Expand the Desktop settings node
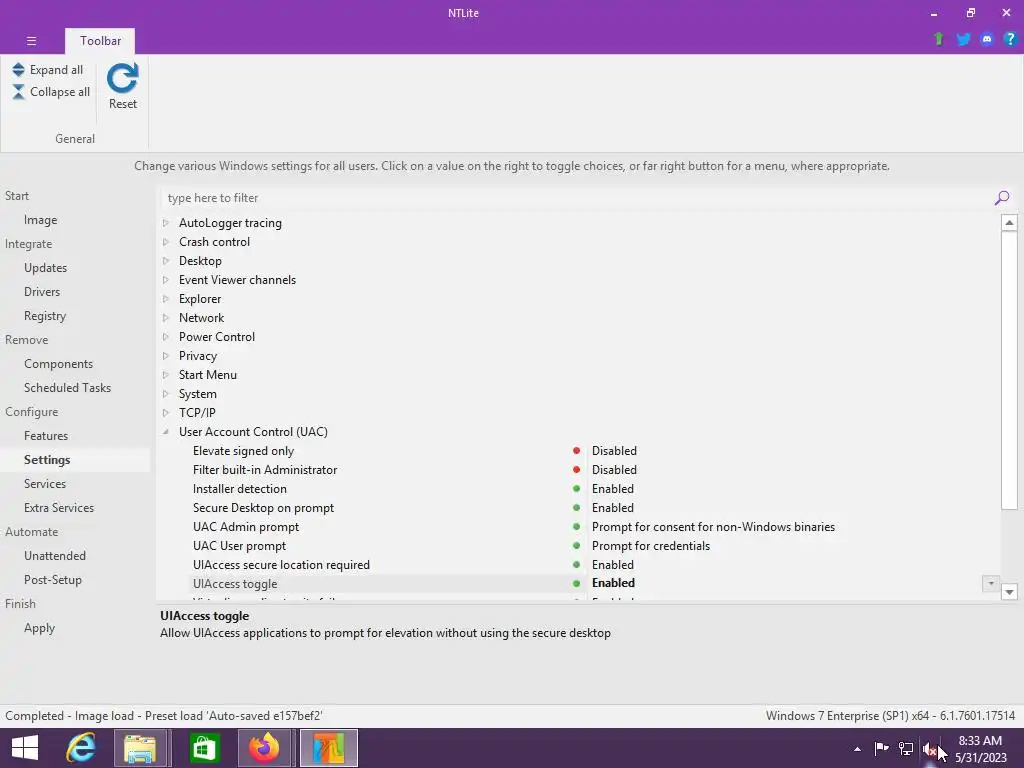Image resolution: width=1024 pixels, height=768 pixels. pyautogui.click(x=166, y=261)
